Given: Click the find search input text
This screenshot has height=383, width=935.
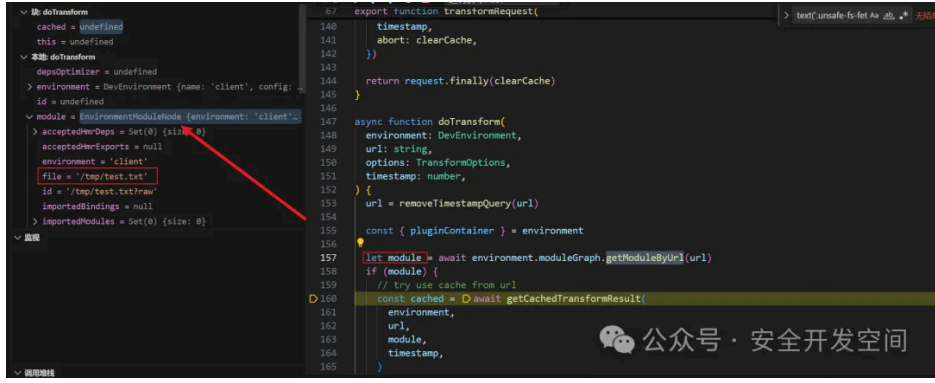Looking at the screenshot, I should (x=831, y=16).
